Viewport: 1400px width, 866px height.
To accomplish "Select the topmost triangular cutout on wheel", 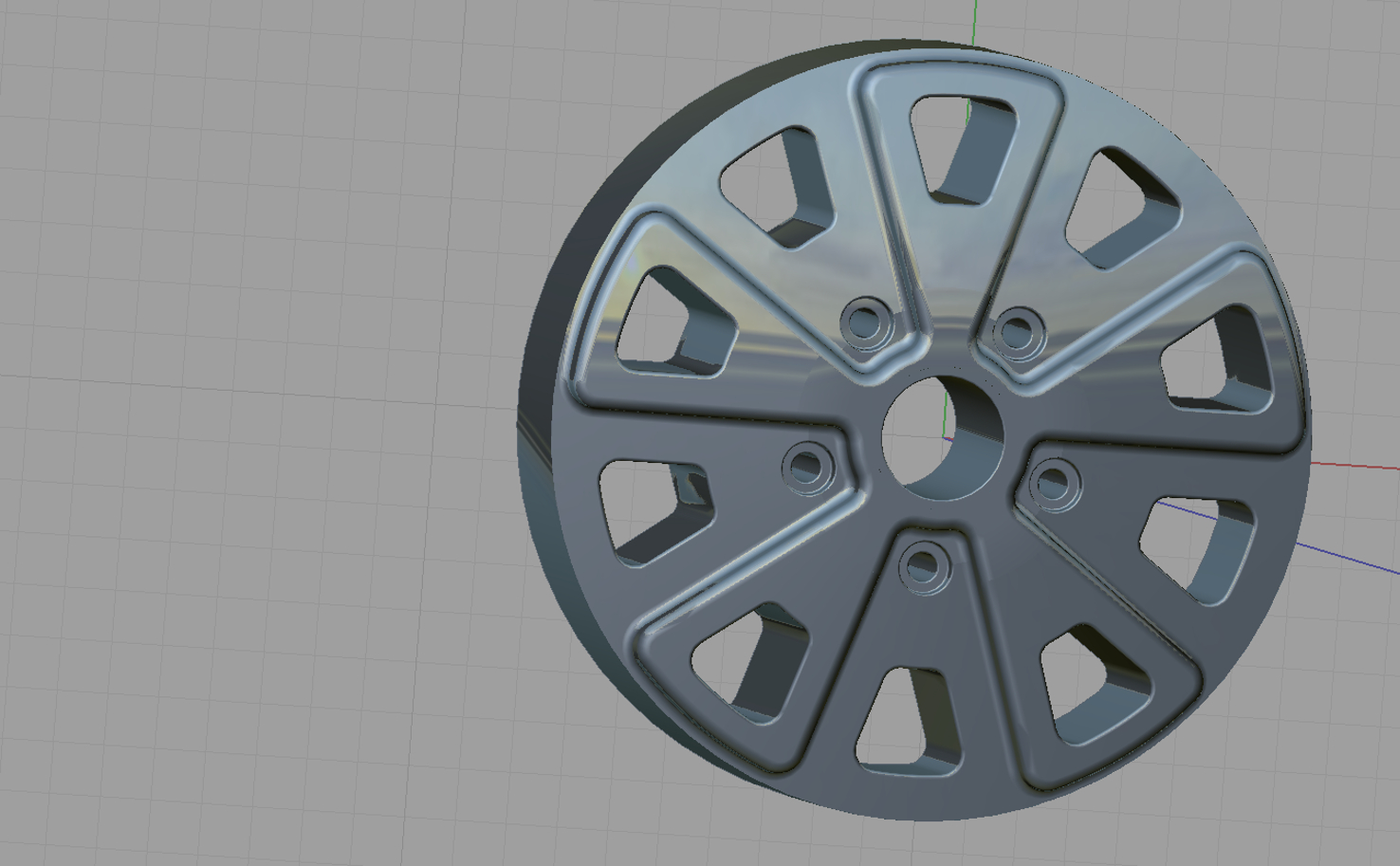I will (x=962, y=148).
